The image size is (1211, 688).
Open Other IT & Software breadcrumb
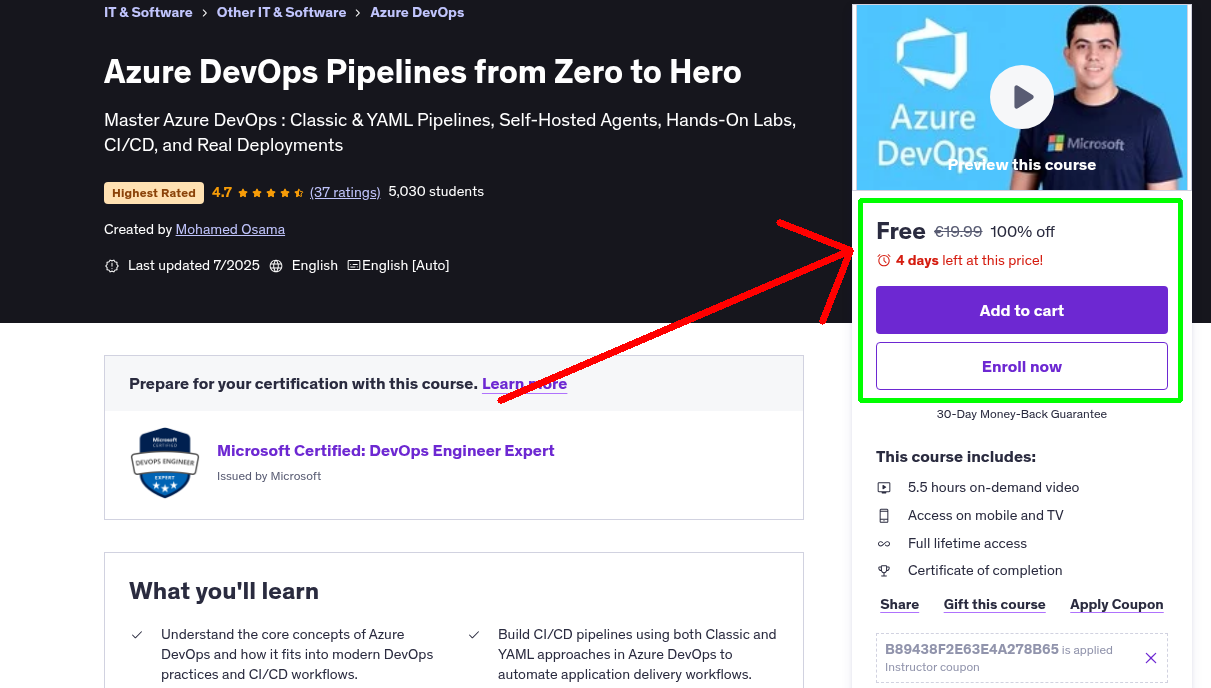[281, 13]
